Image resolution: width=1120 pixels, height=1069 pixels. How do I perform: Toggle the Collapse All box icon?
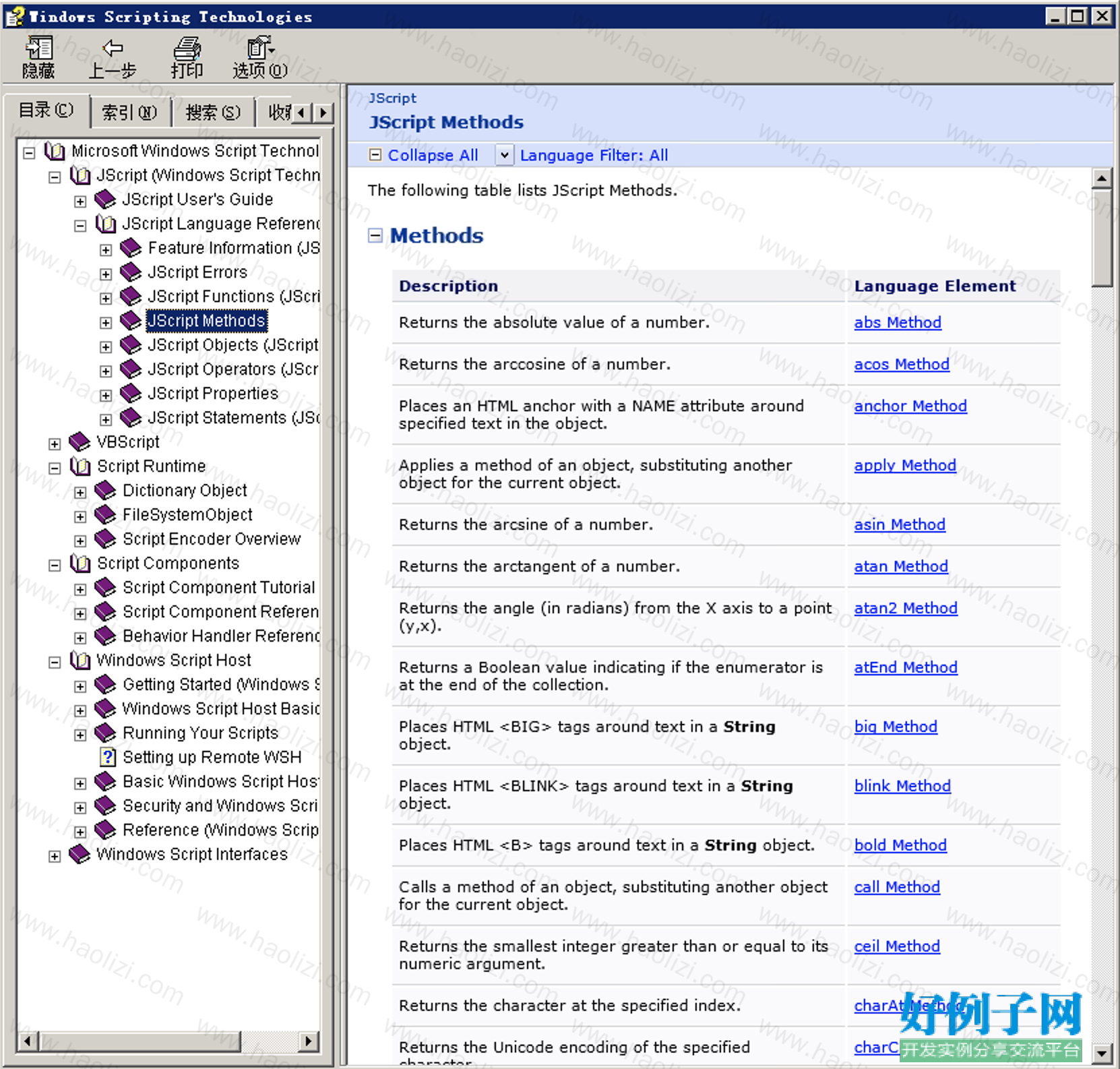(375, 155)
